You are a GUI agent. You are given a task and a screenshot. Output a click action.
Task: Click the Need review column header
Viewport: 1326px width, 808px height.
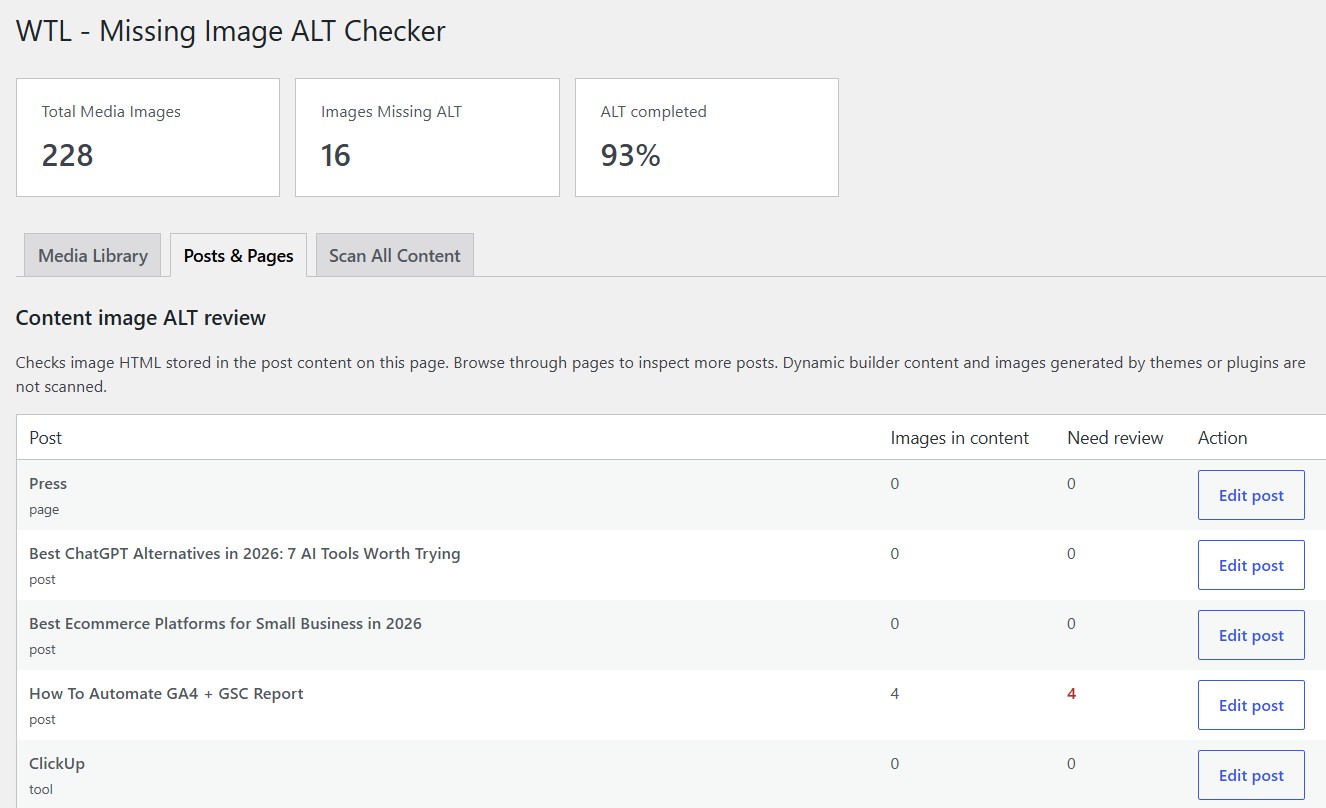point(1115,438)
